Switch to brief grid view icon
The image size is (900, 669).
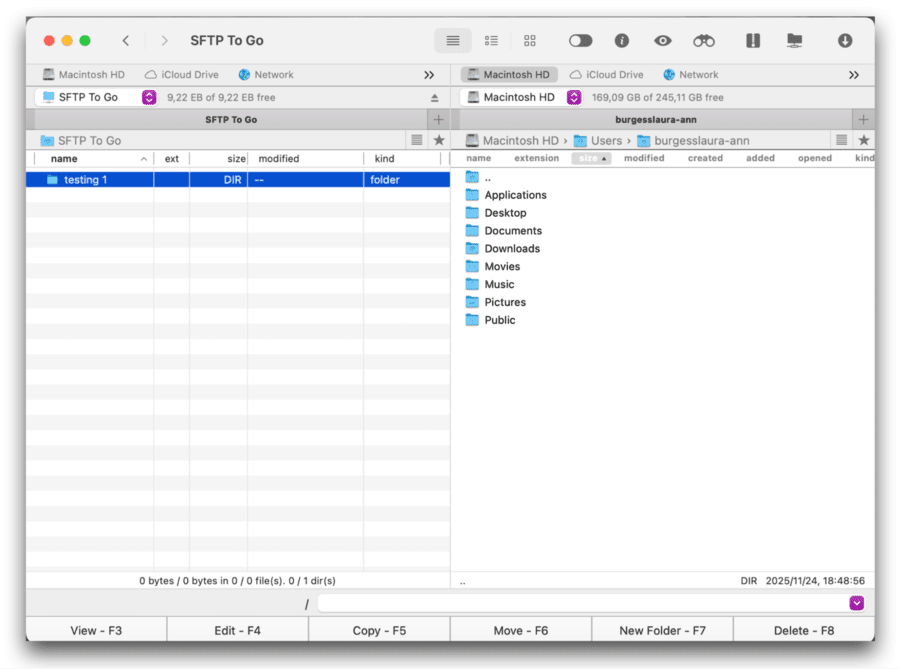tap(530, 40)
